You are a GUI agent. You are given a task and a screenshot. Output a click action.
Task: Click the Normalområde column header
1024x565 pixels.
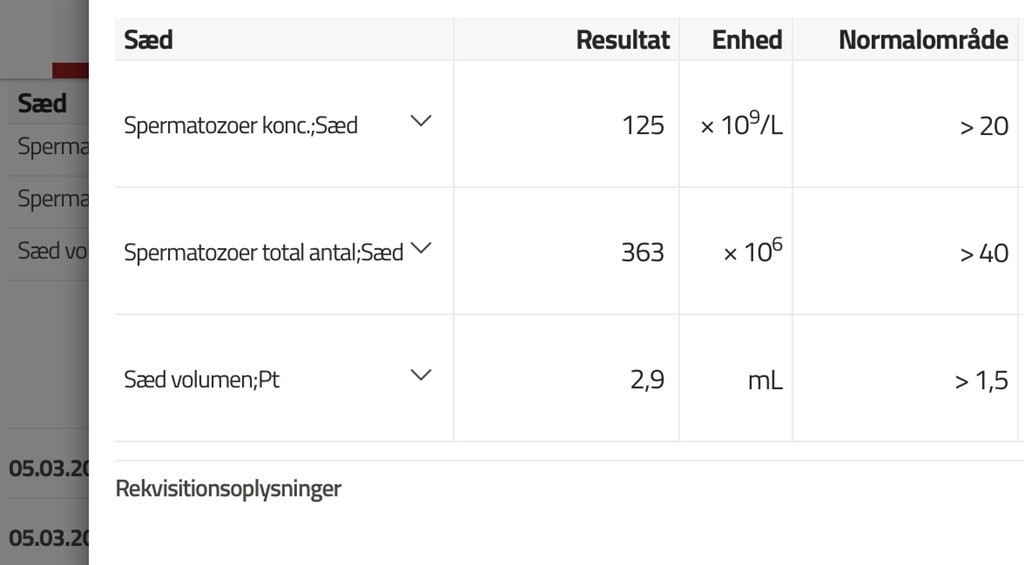922,40
